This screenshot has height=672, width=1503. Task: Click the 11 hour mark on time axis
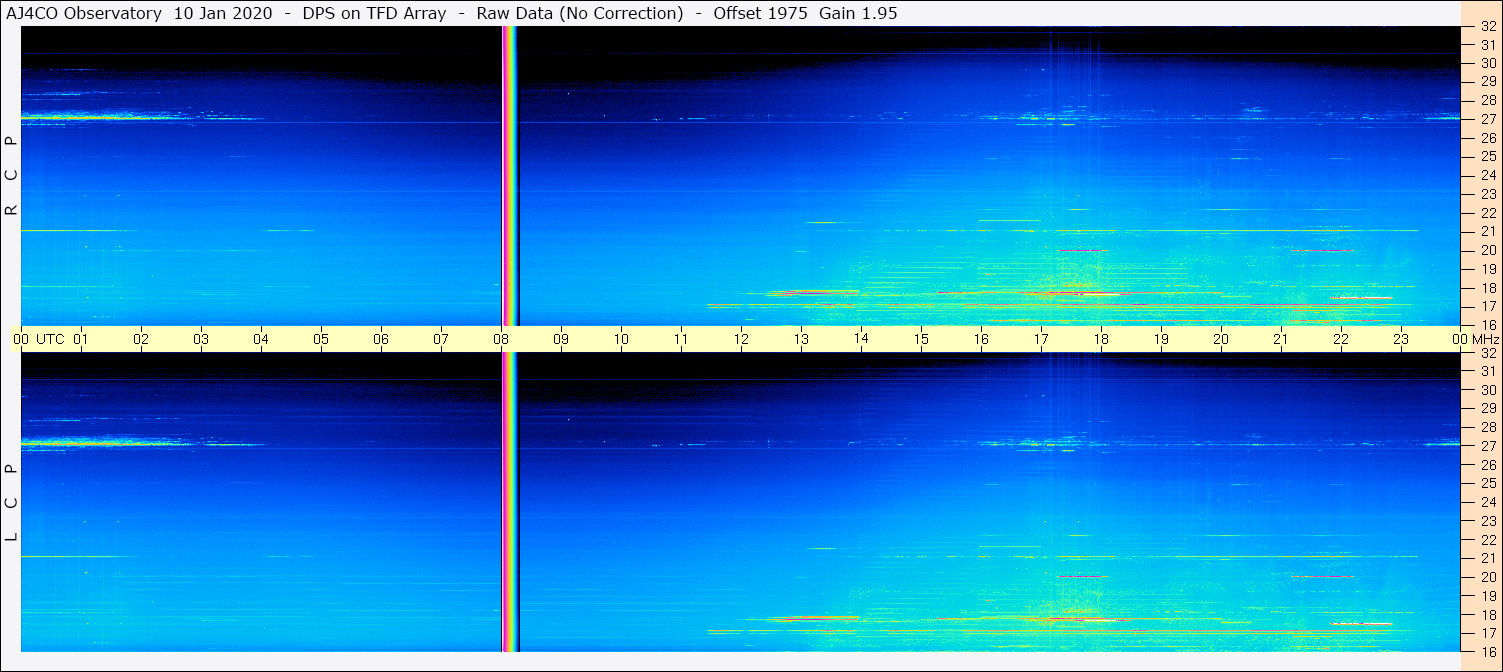[x=681, y=339]
